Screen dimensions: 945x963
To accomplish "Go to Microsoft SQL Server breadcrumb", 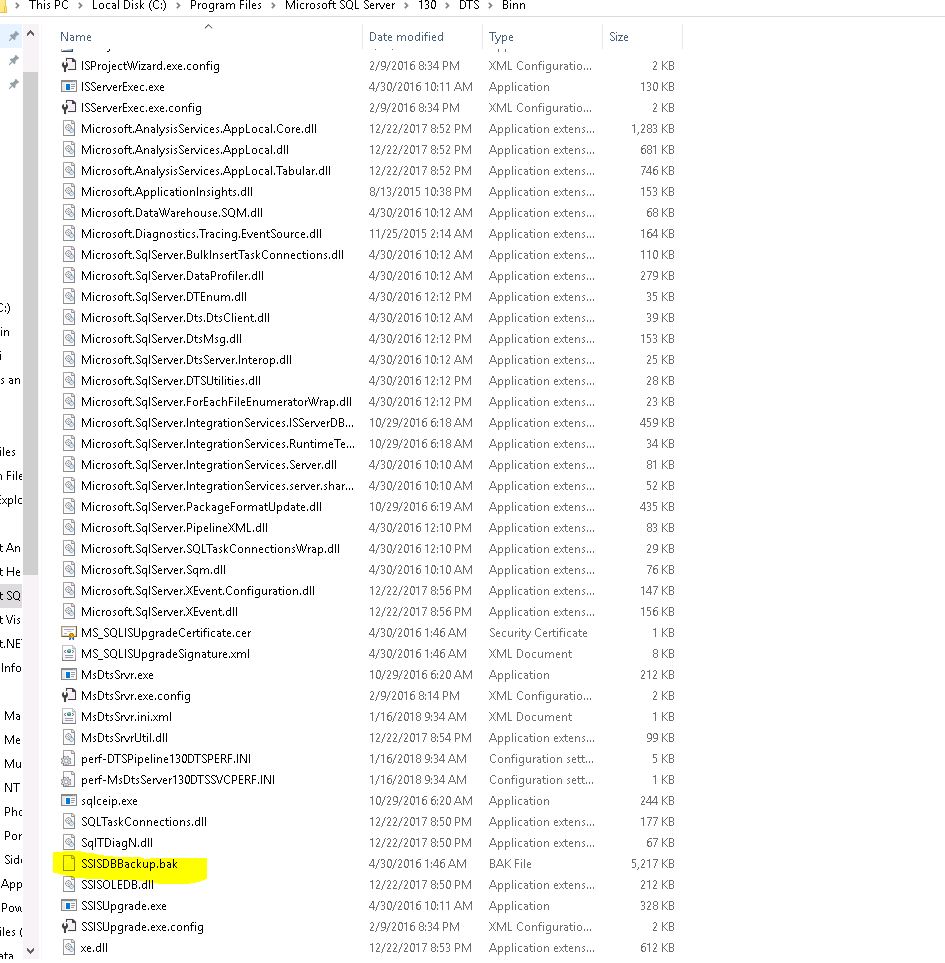I will click(339, 6).
